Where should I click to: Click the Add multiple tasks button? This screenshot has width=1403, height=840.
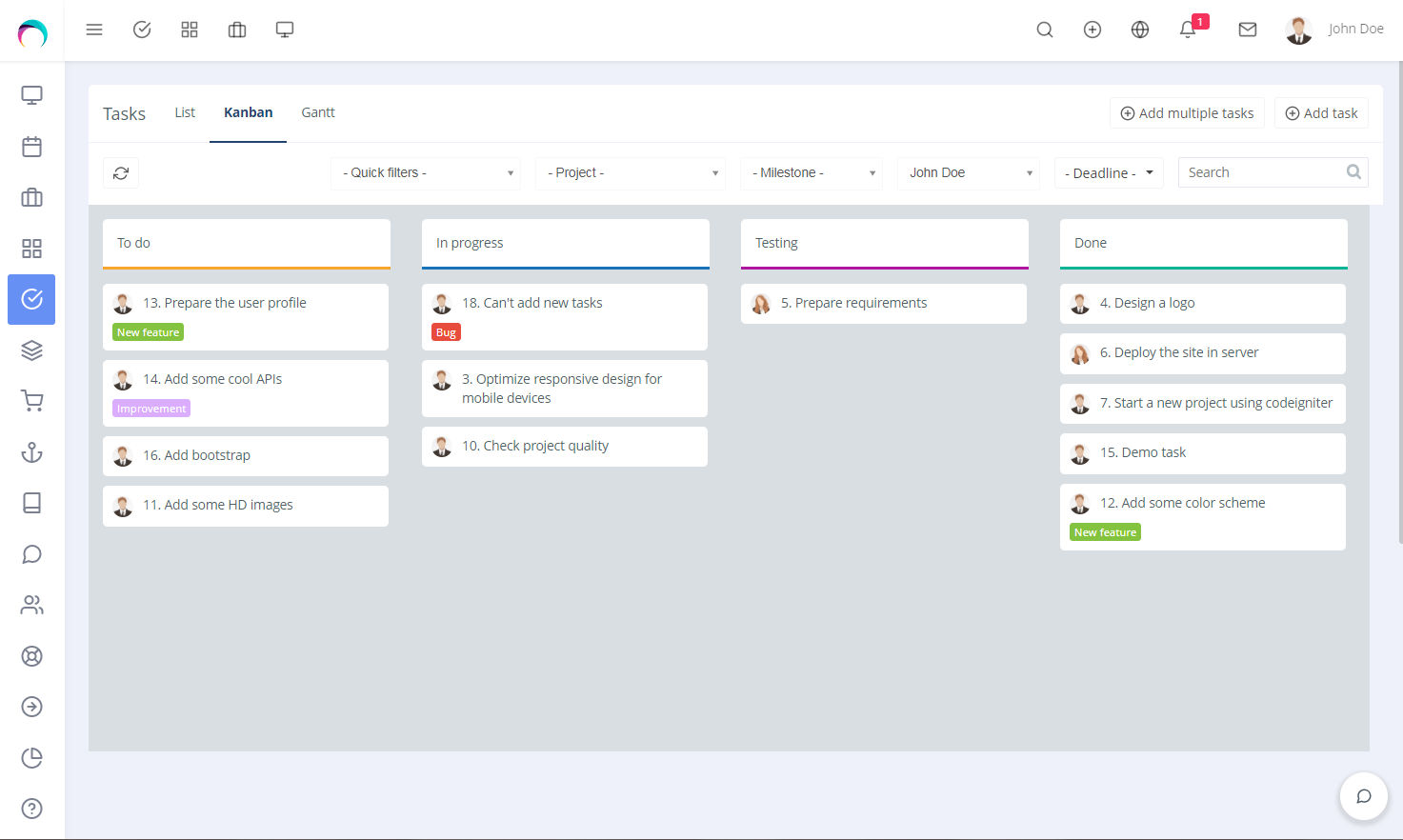(x=1187, y=112)
